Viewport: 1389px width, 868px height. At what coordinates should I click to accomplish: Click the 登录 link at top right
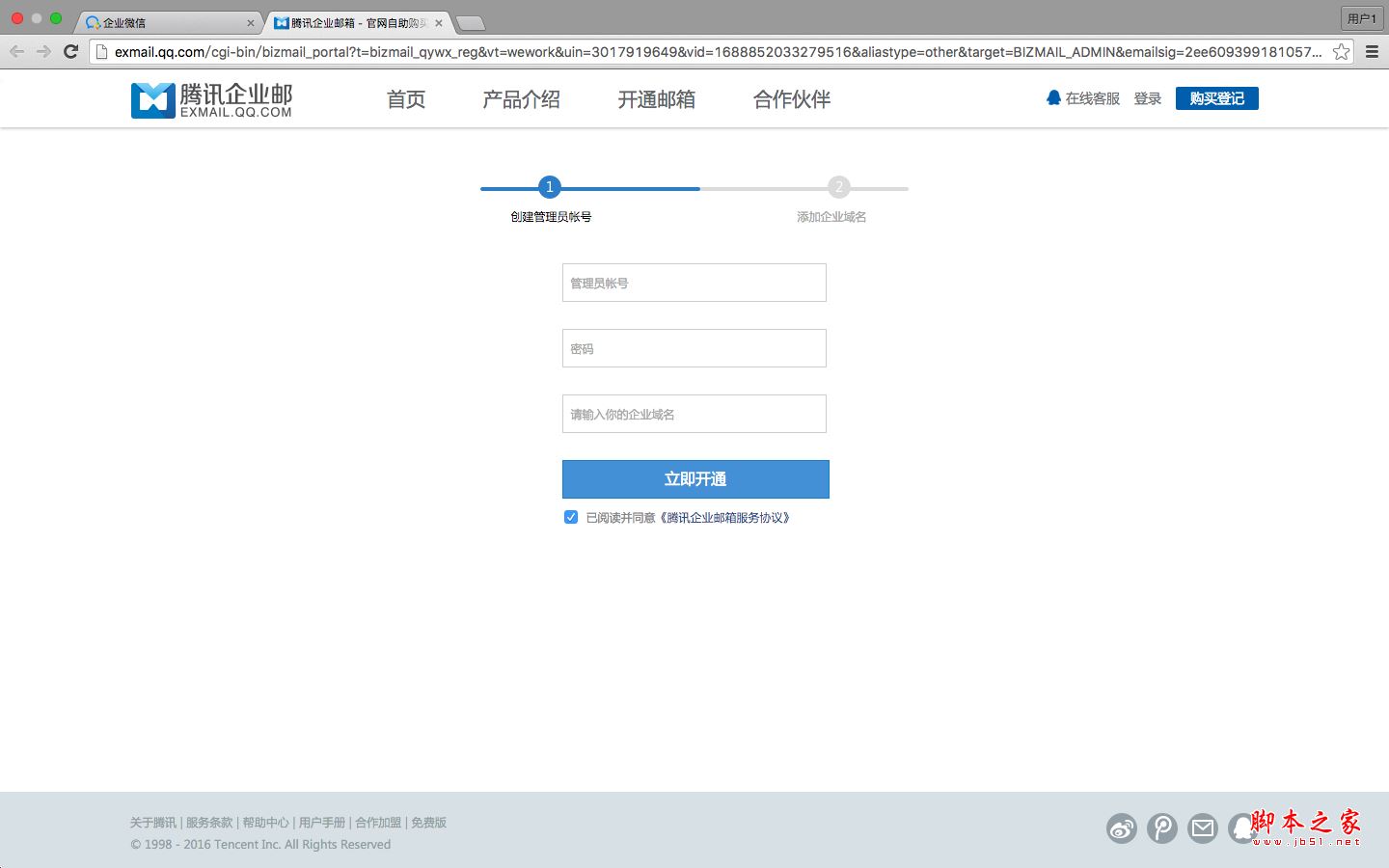[x=1147, y=97]
